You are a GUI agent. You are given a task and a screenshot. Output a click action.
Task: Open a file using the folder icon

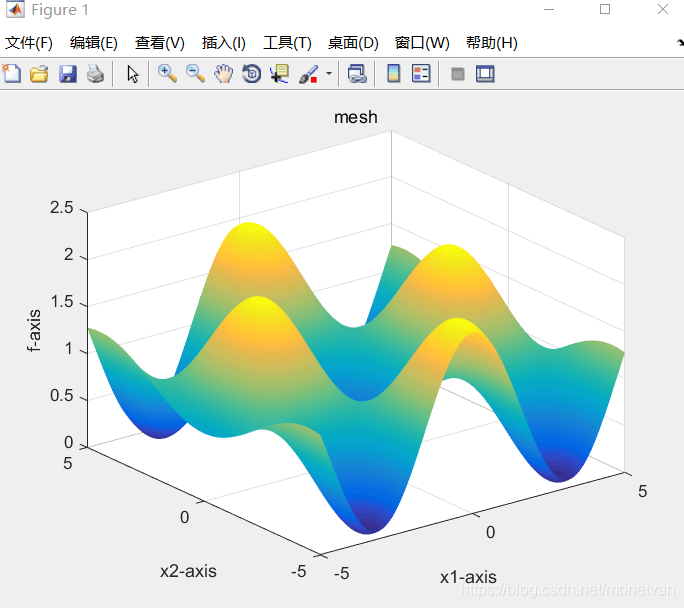39,74
